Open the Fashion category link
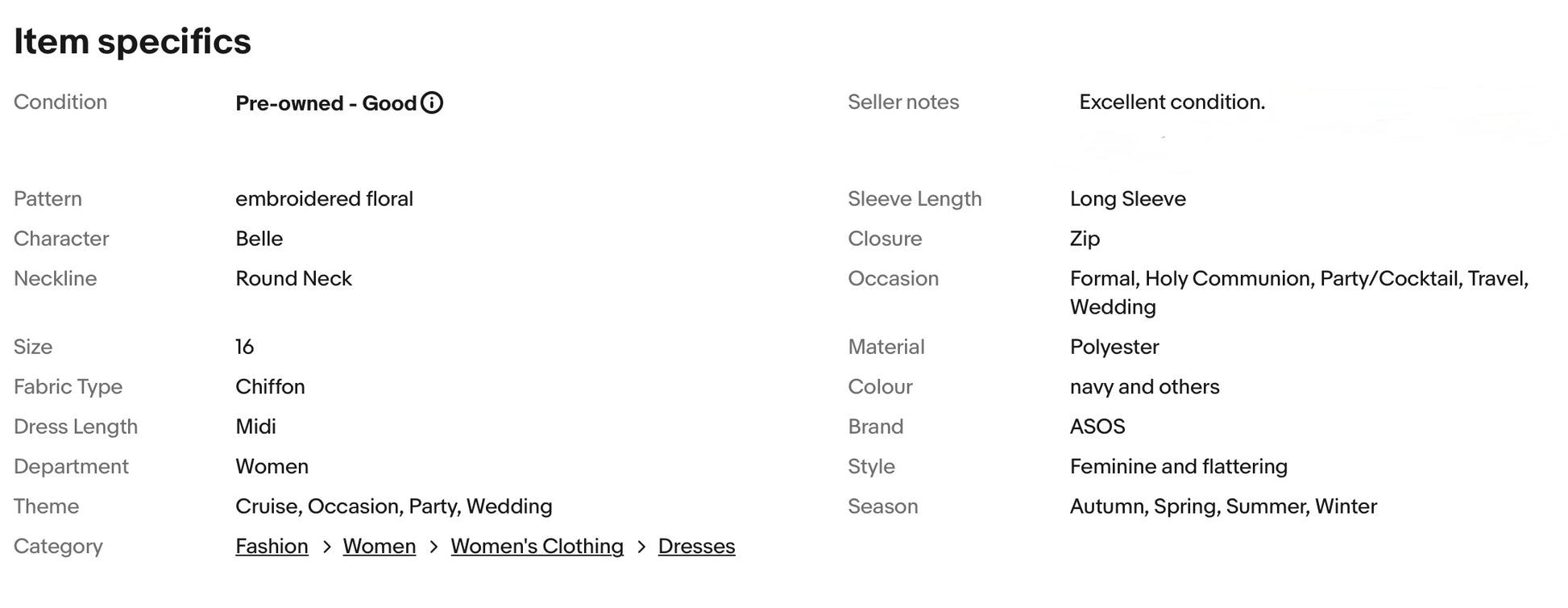This screenshot has width=1568, height=608. (272, 546)
